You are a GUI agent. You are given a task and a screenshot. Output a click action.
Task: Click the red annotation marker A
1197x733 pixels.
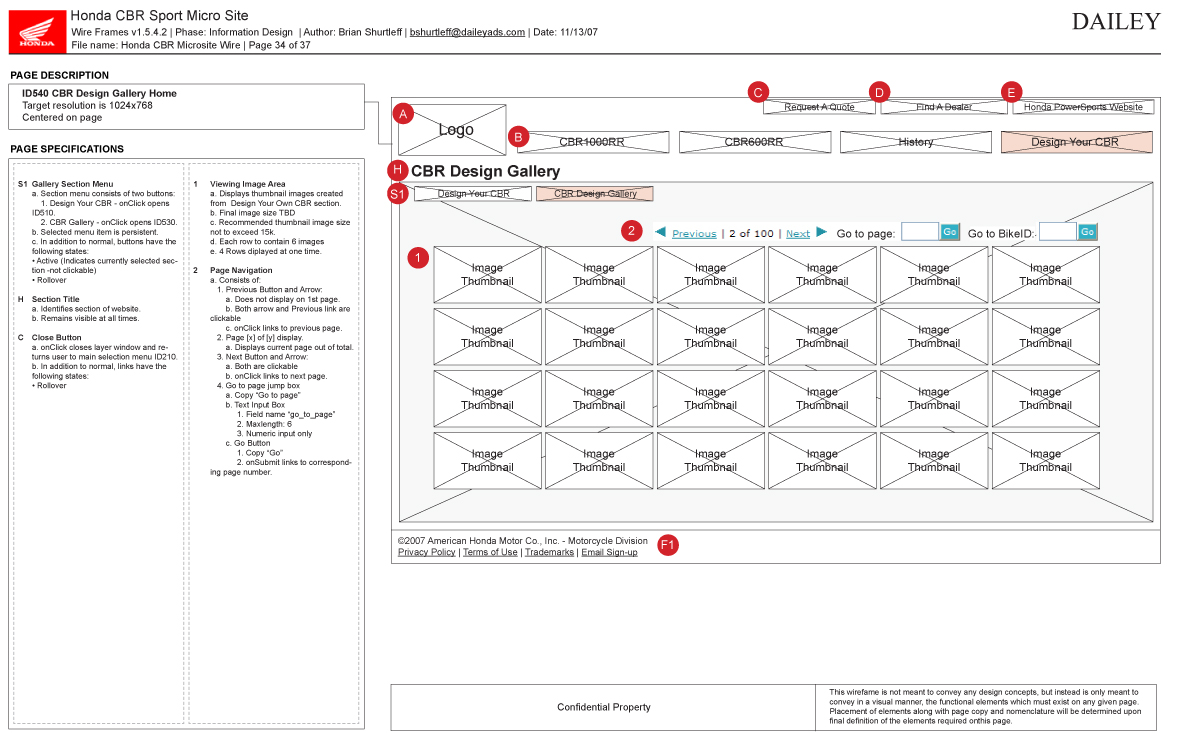tap(403, 113)
